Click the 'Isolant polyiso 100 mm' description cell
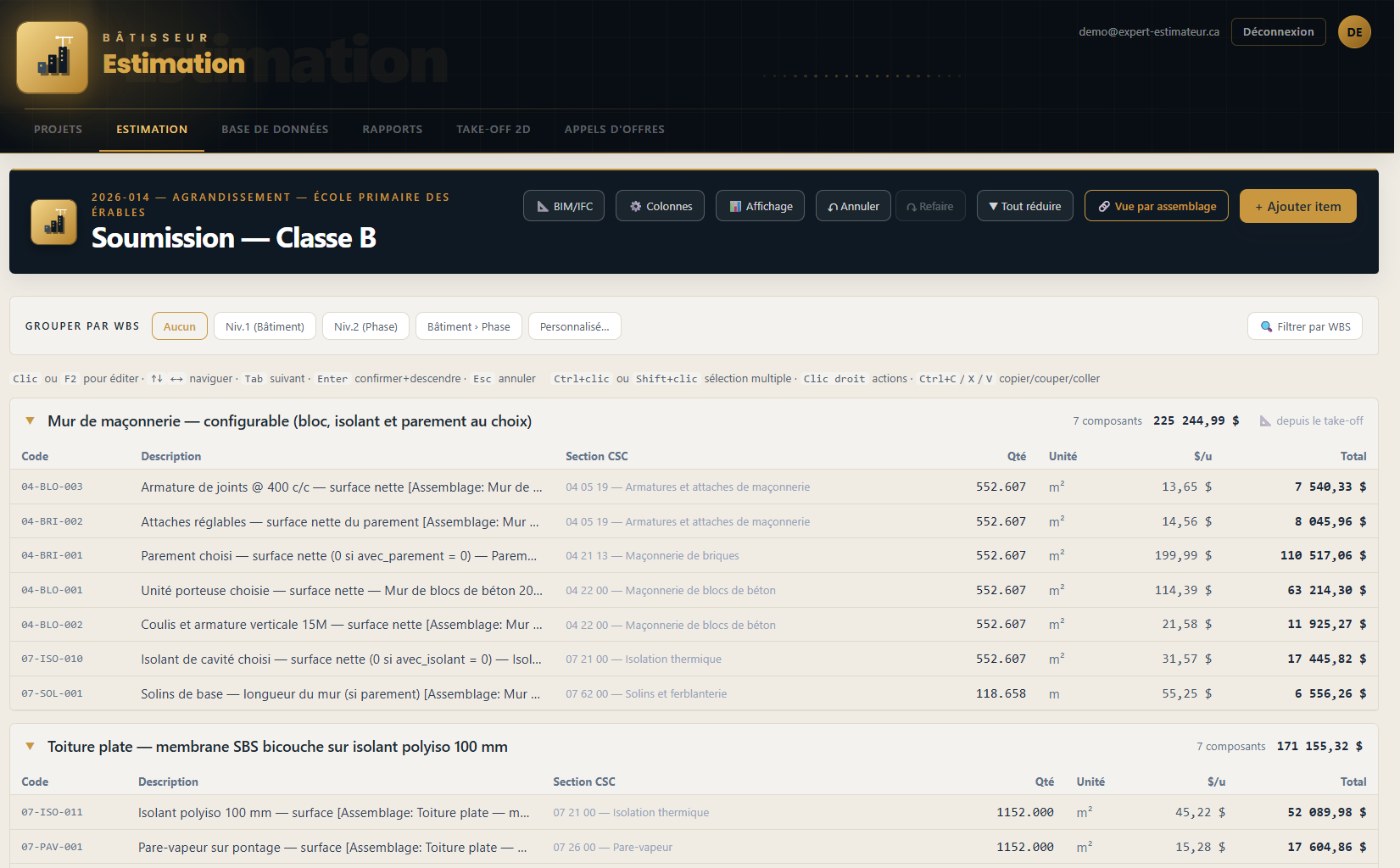The image size is (1400, 868). click(334, 813)
